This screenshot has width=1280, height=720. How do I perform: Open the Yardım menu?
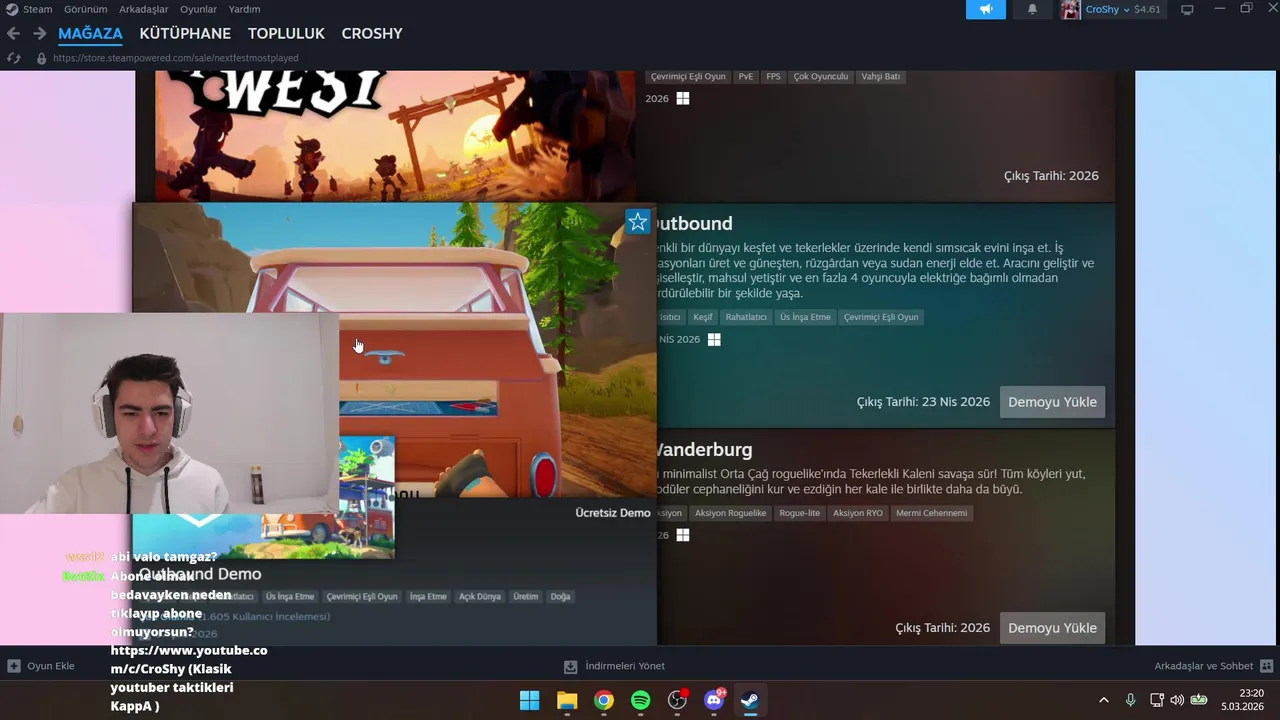coord(244,9)
